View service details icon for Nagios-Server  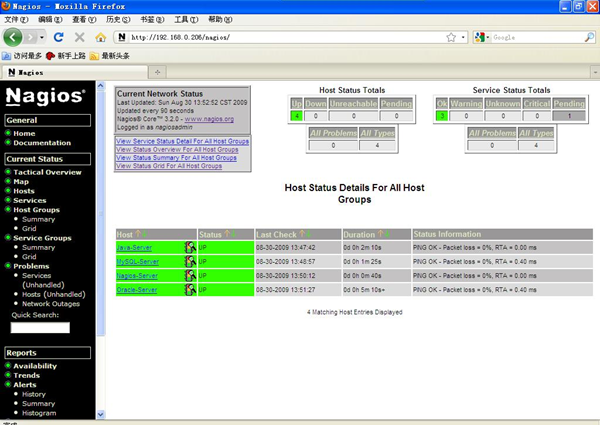pos(190,276)
